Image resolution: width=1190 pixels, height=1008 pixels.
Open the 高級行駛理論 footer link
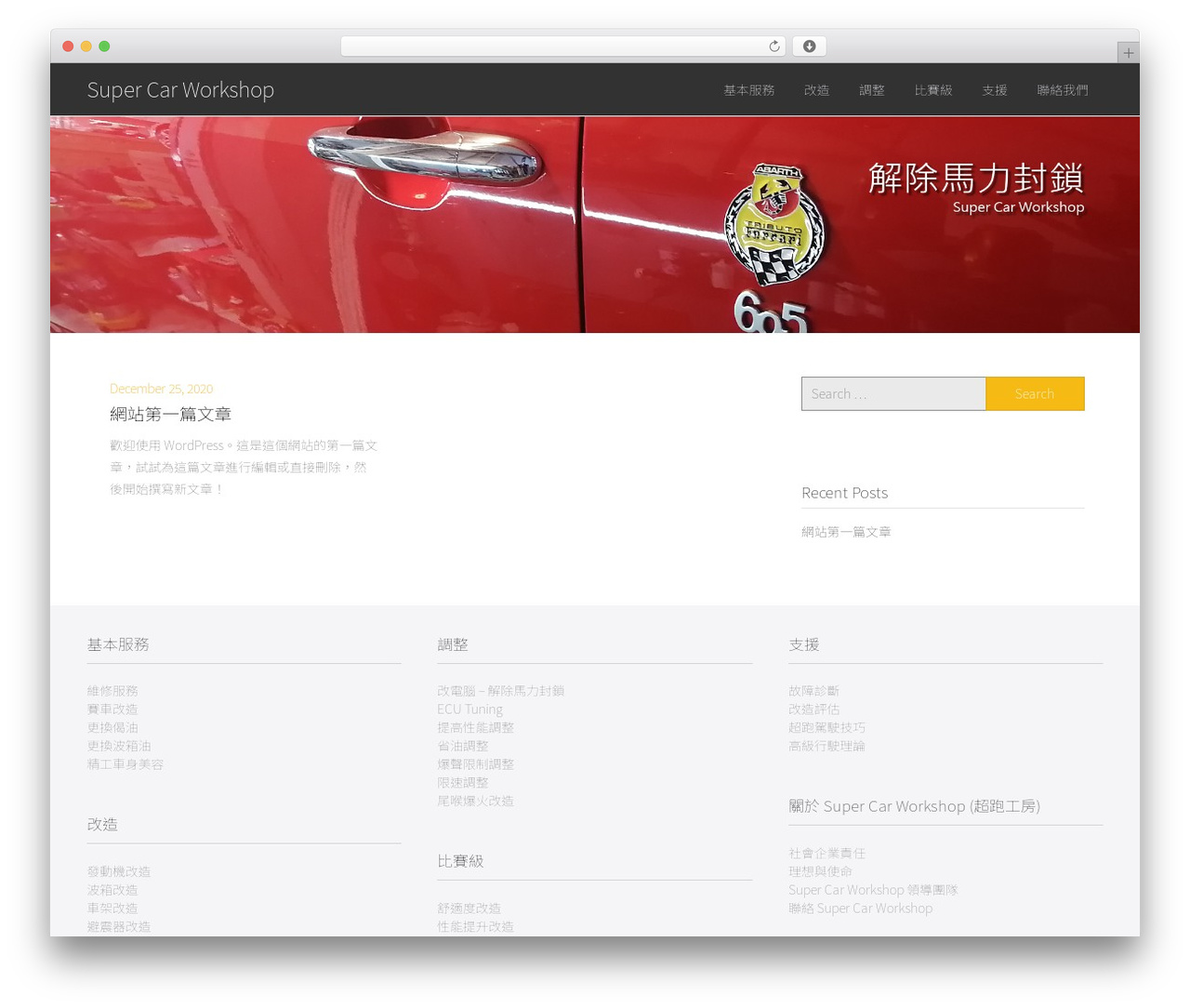[x=827, y=746]
